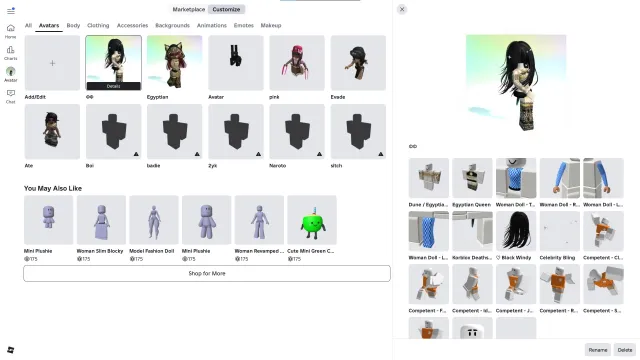Screen dimensions: 640x360
Task: Open the hamburger navigation menu
Action: click(x=11, y=11)
